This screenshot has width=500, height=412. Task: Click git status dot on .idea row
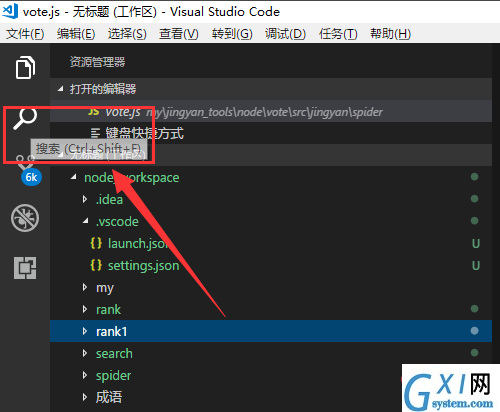pyautogui.click(x=474, y=199)
